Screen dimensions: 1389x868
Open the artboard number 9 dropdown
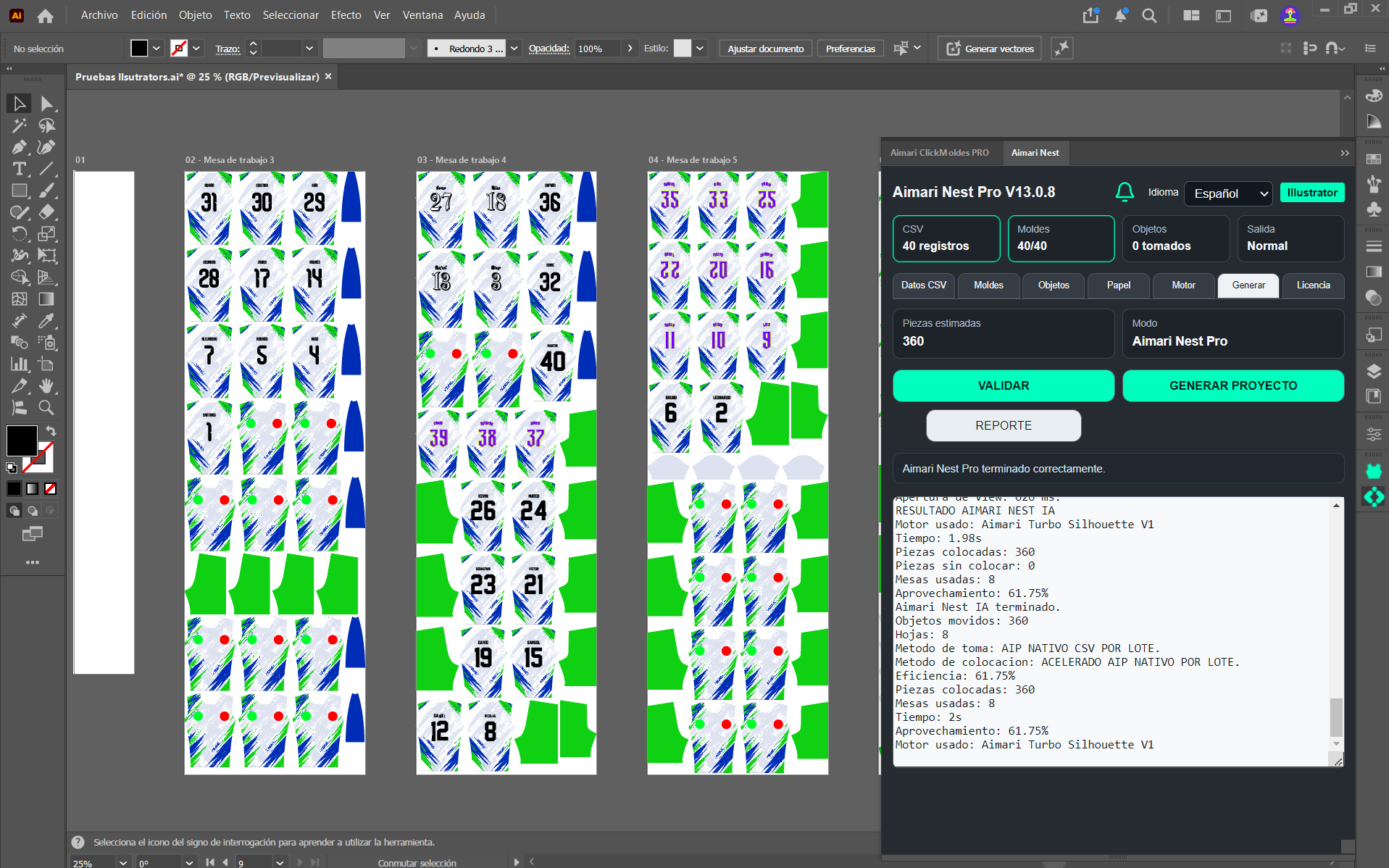[x=280, y=862]
